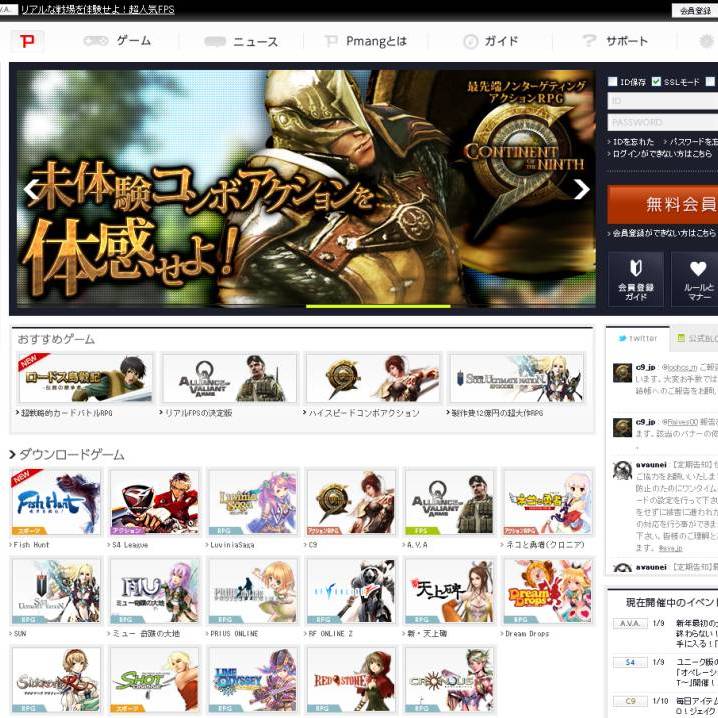The image size is (718, 718).
Task: Open the ネコと勇者(クロニア) game icon
Action: 548,502
